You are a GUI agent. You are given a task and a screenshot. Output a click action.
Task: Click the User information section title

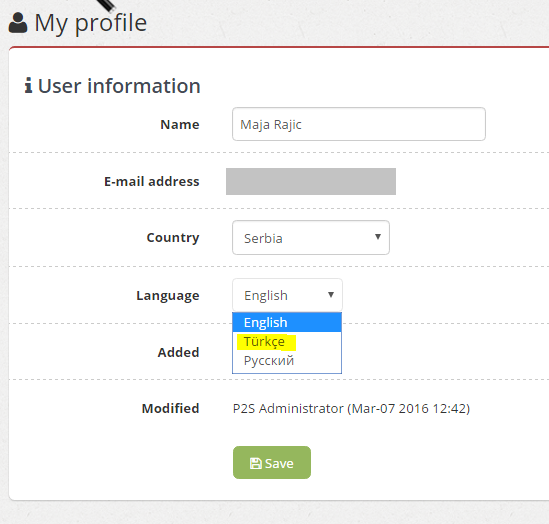tap(119, 86)
